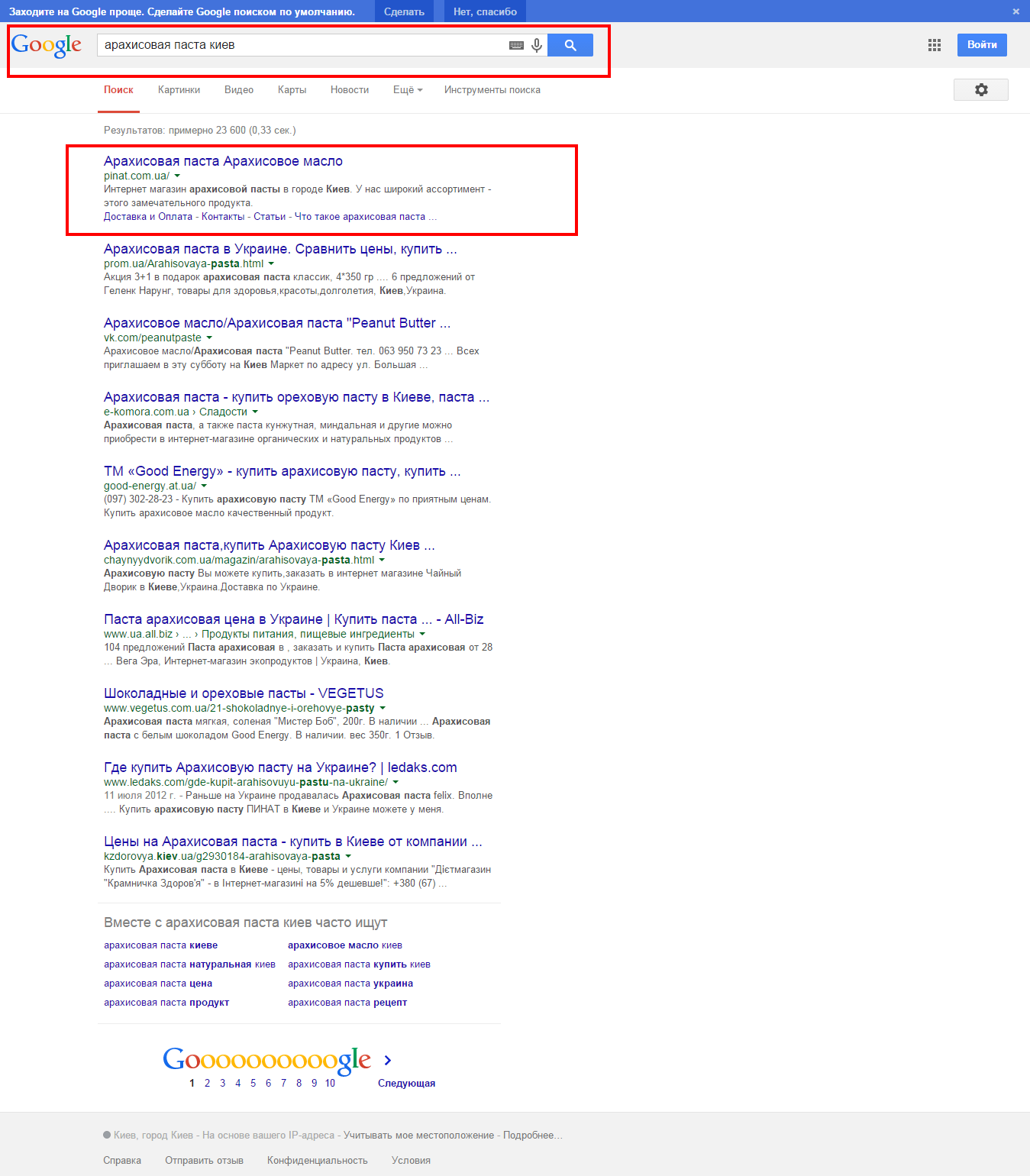This screenshot has width=1030, height=1176.
Task: Start voice search with microphone icon
Action: click(x=537, y=45)
